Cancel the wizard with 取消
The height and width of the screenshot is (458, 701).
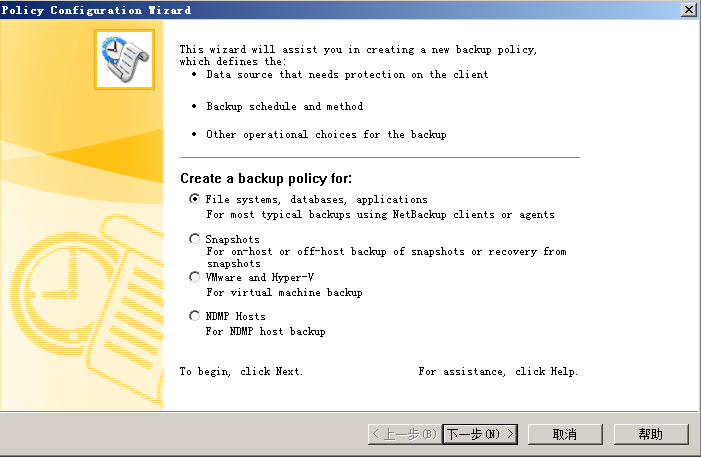565,434
